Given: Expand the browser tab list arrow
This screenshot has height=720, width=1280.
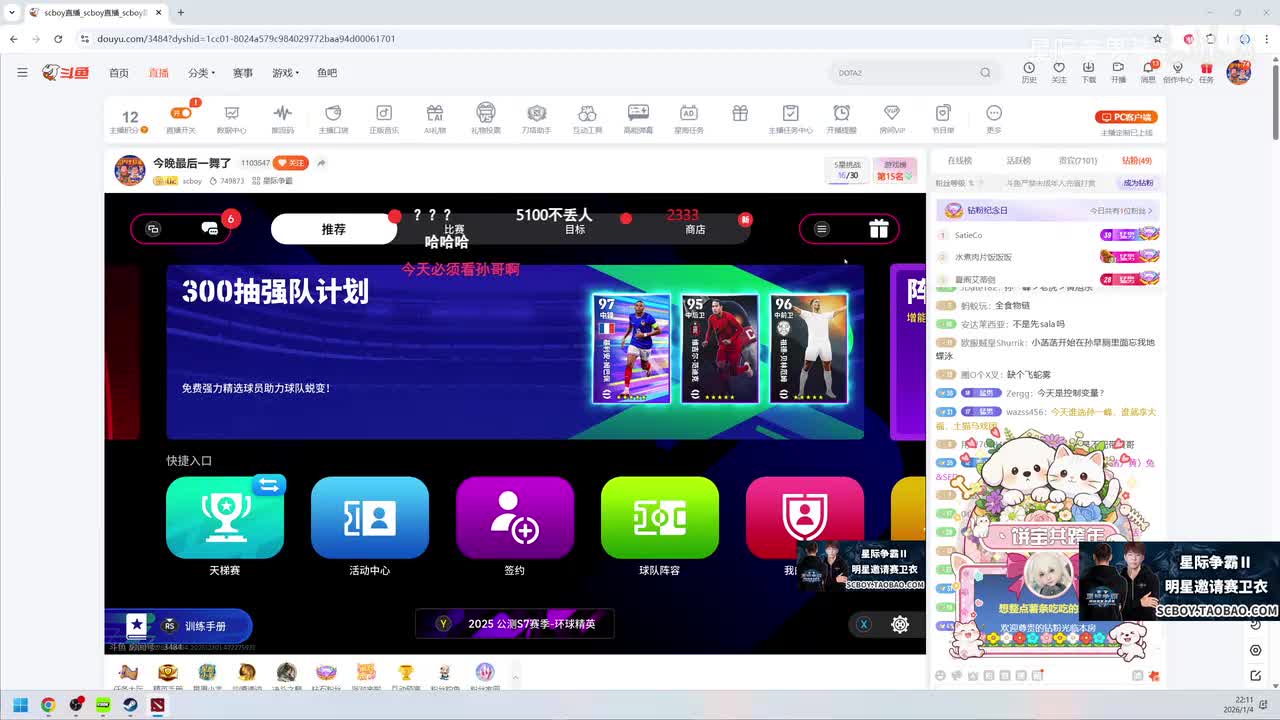Looking at the screenshot, I should [11, 13].
